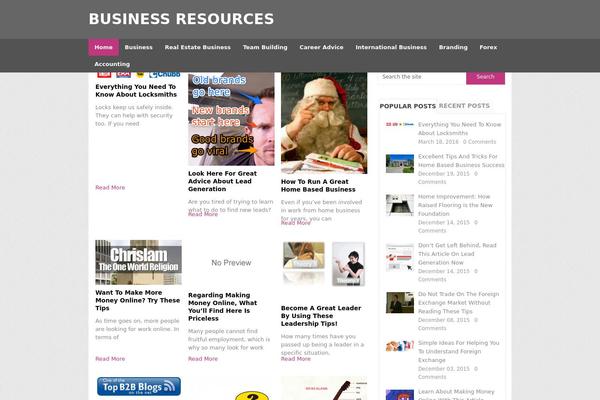Click the lead generation thumbnail with cursor
600x400 pixels.
tap(399, 257)
